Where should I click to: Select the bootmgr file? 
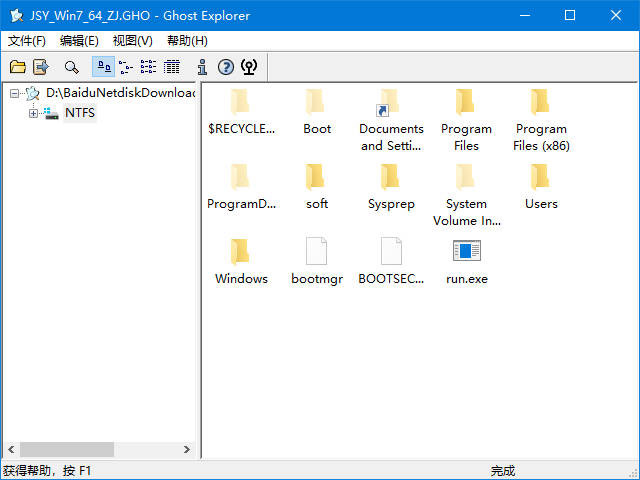[317, 262]
